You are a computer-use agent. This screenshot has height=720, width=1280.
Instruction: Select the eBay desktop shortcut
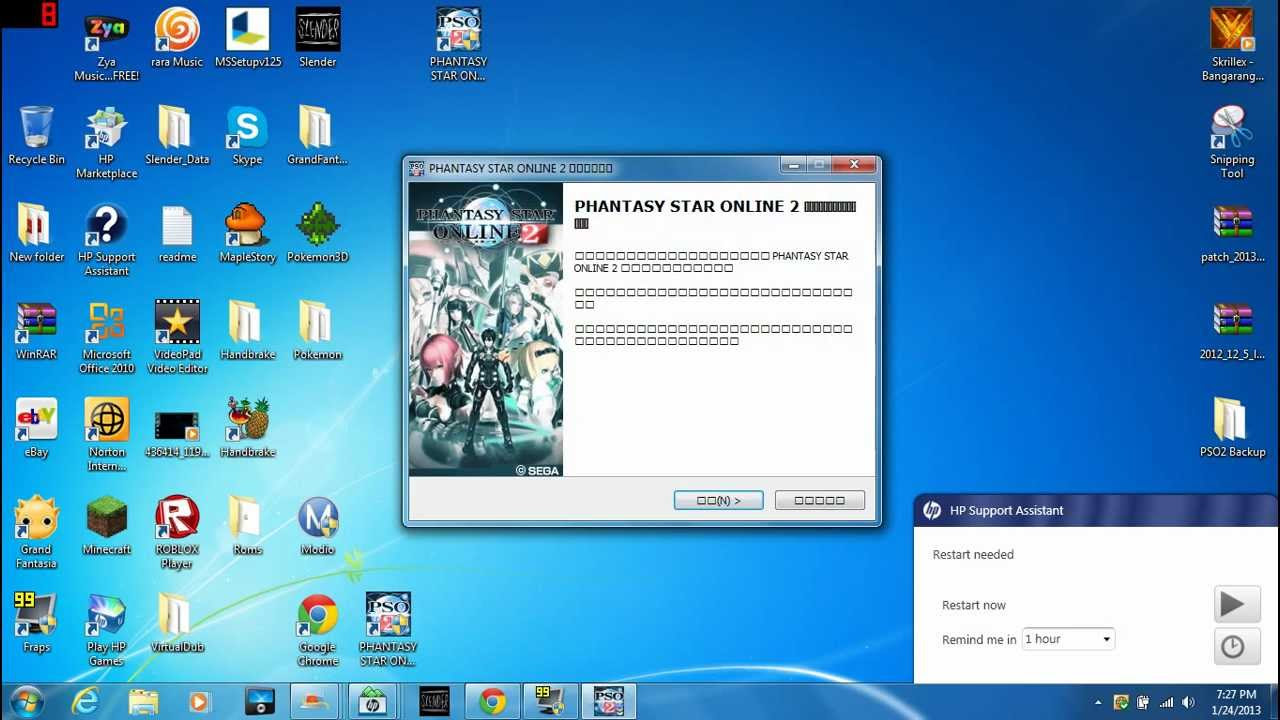pos(36,428)
